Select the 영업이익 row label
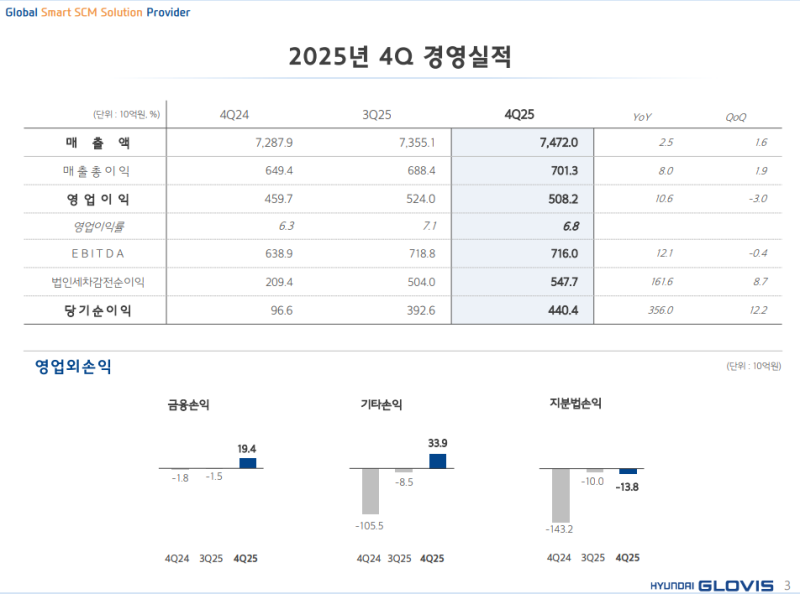This screenshot has height=594, width=800. pos(96,199)
